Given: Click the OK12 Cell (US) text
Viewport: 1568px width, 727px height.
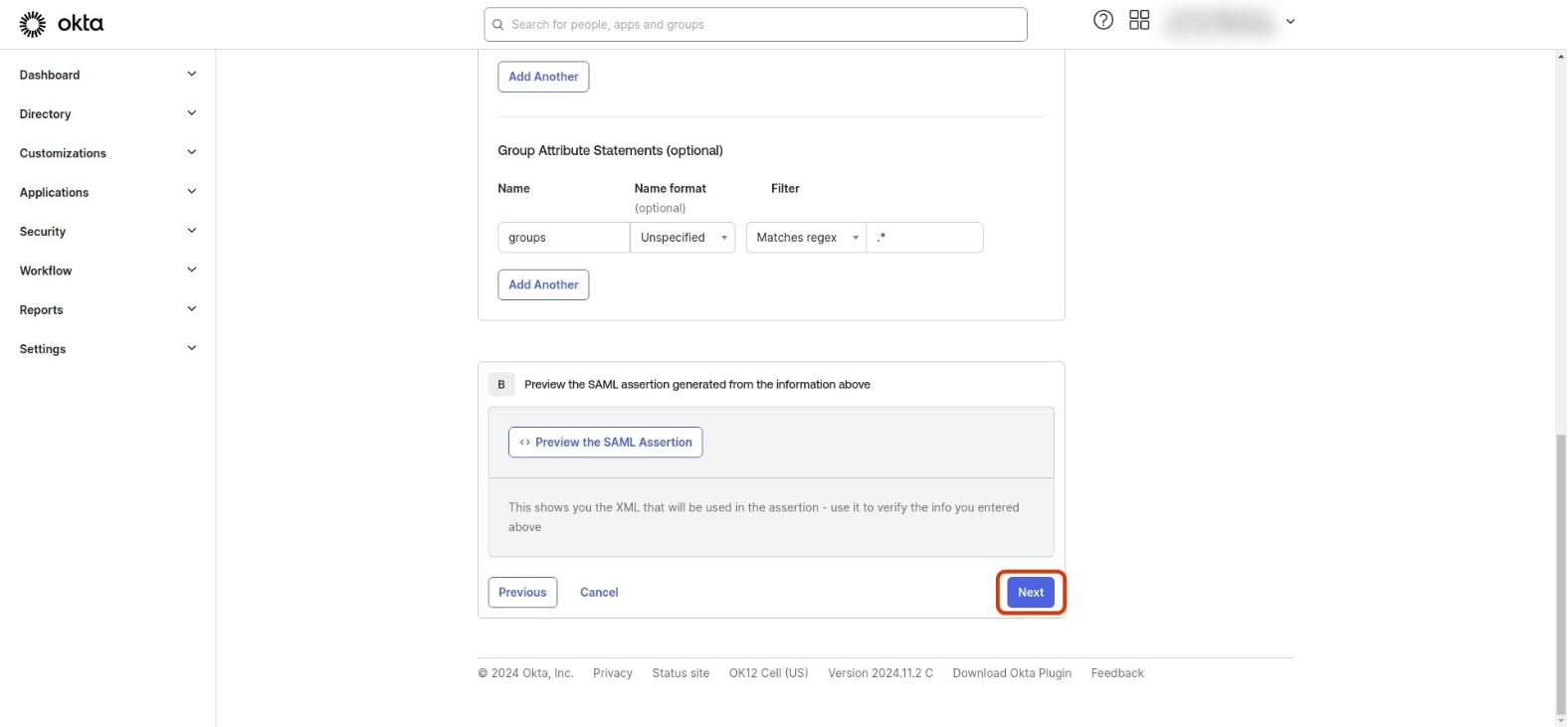Looking at the screenshot, I should [x=769, y=673].
